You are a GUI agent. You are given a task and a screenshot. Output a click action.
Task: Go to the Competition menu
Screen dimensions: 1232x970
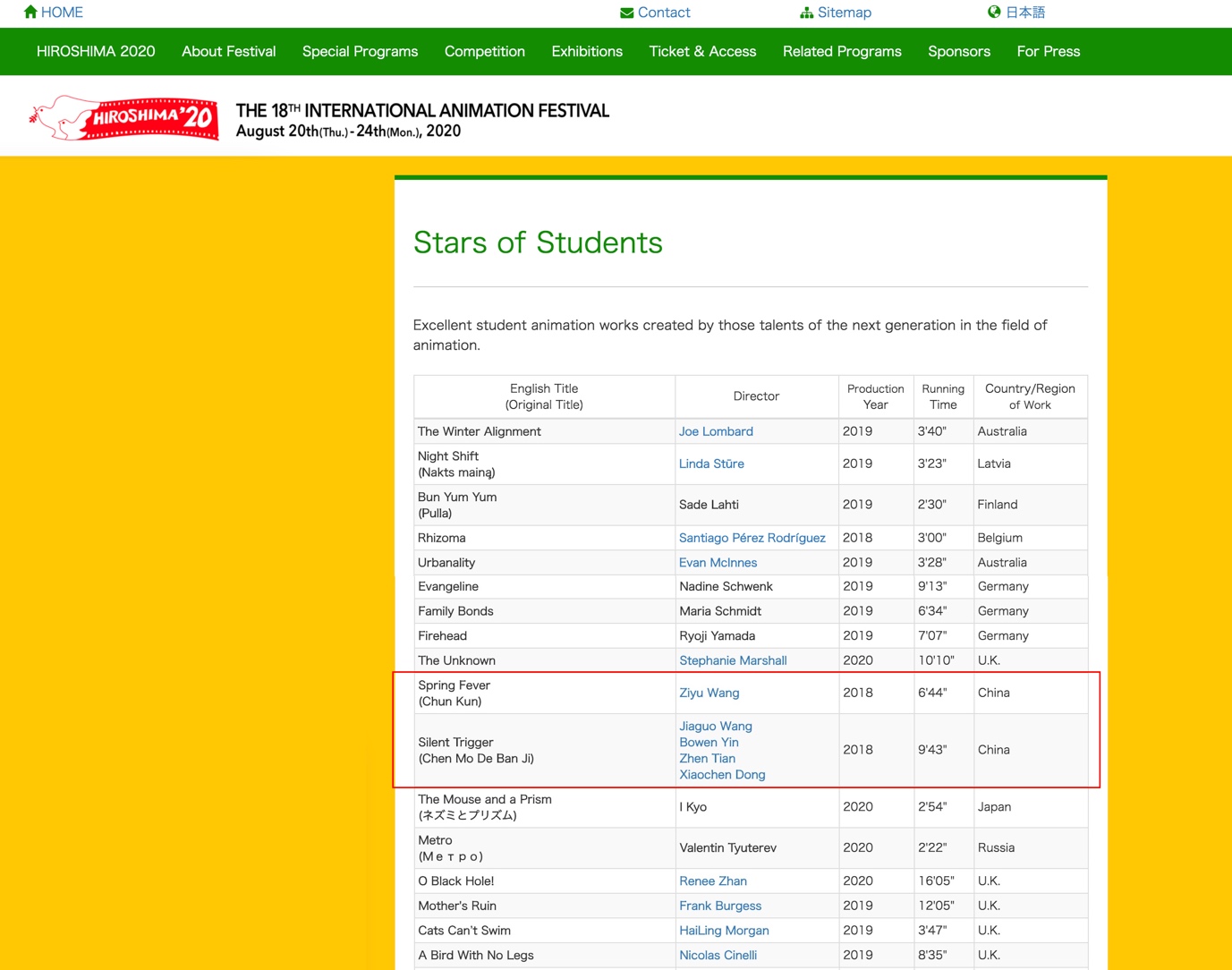484,52
